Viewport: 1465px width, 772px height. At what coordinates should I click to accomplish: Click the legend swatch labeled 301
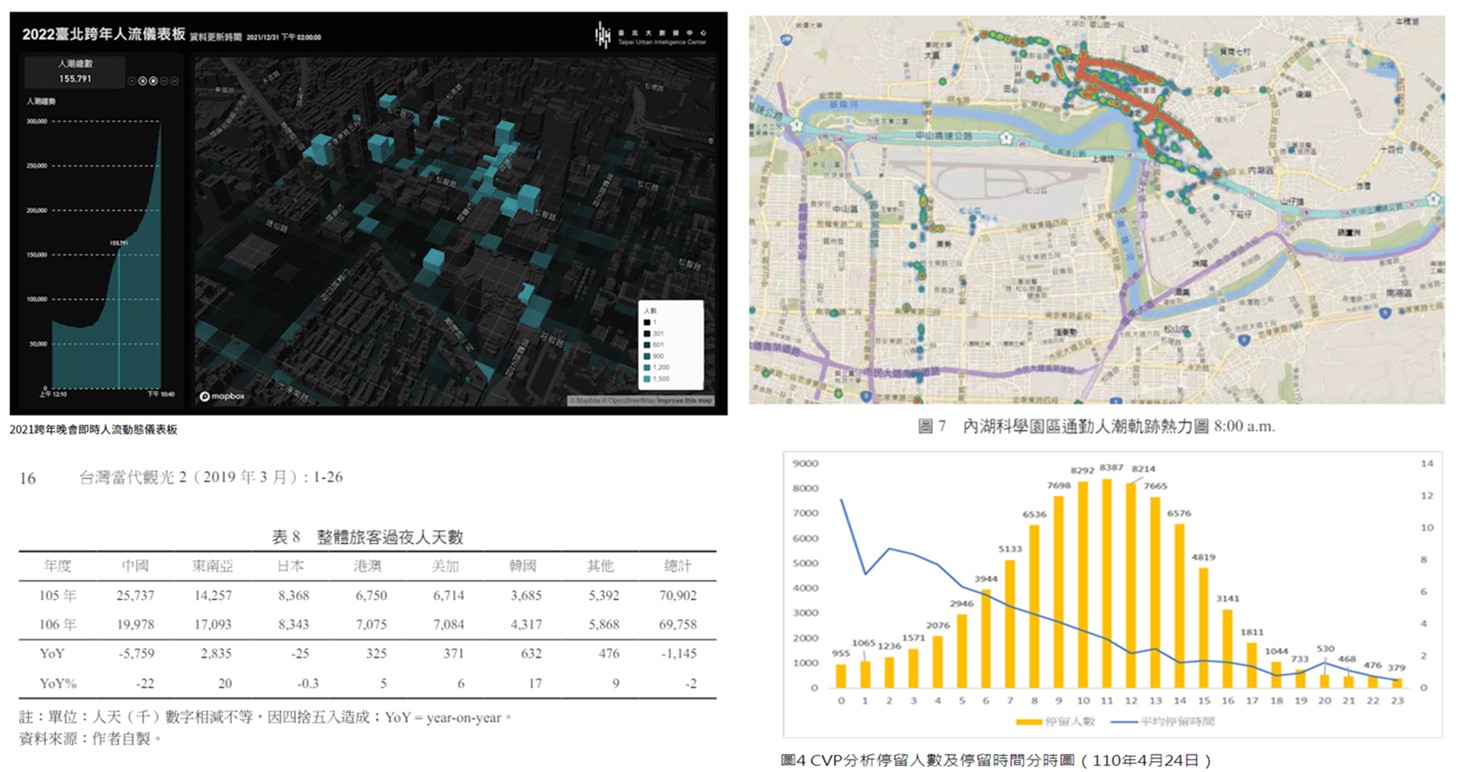tap(649, 334)
